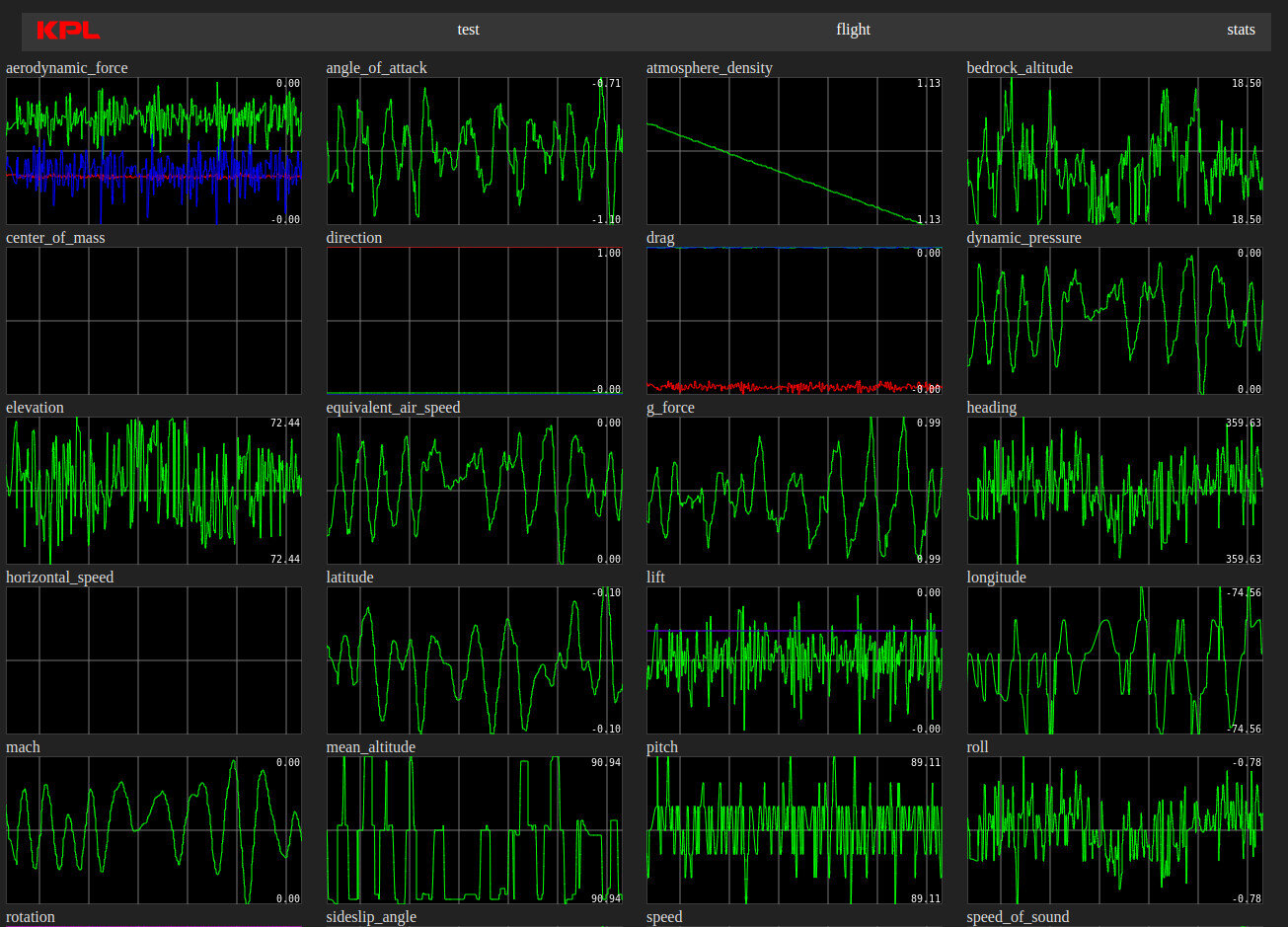Click the pitch label
The image size is (1288, 927).
[662, 747]
